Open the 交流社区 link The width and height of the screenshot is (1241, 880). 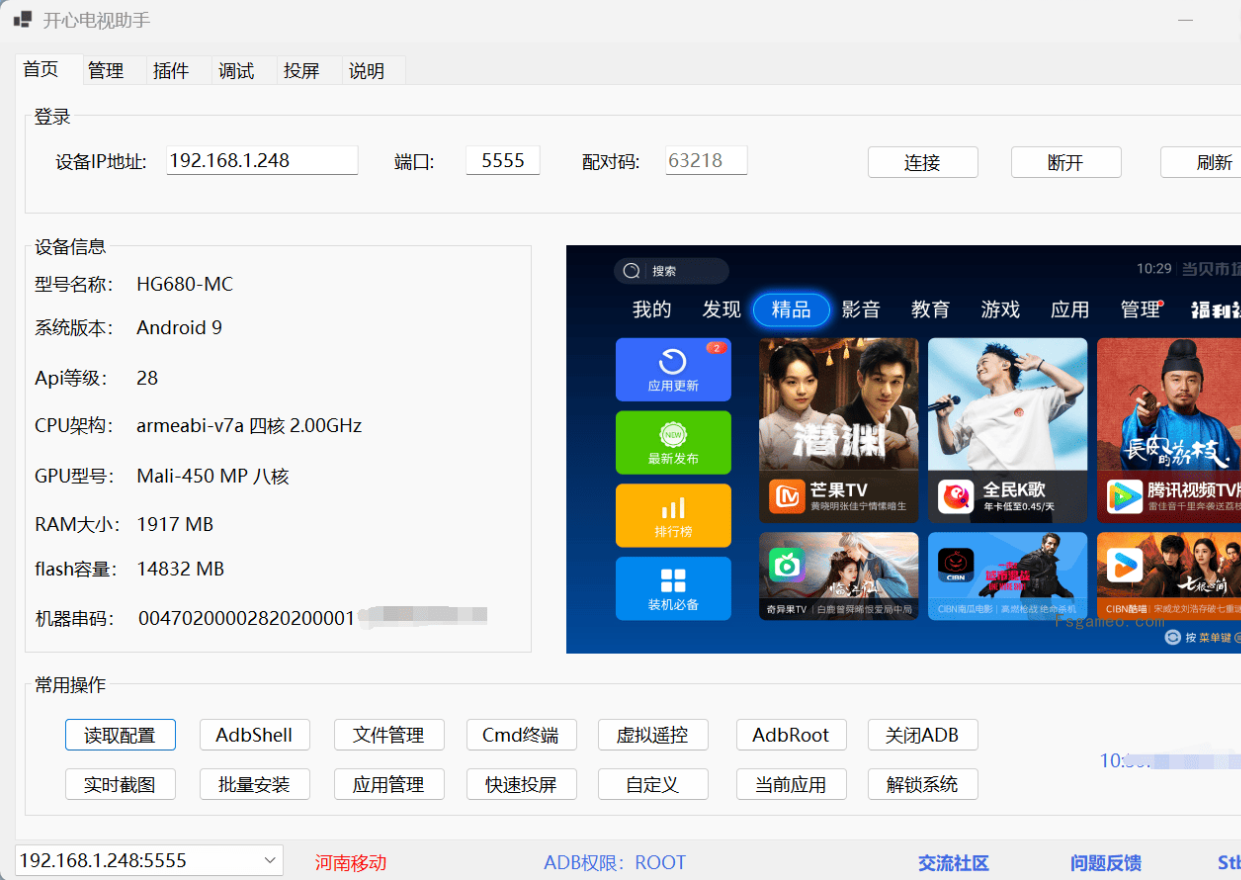[x=953, y=863]
